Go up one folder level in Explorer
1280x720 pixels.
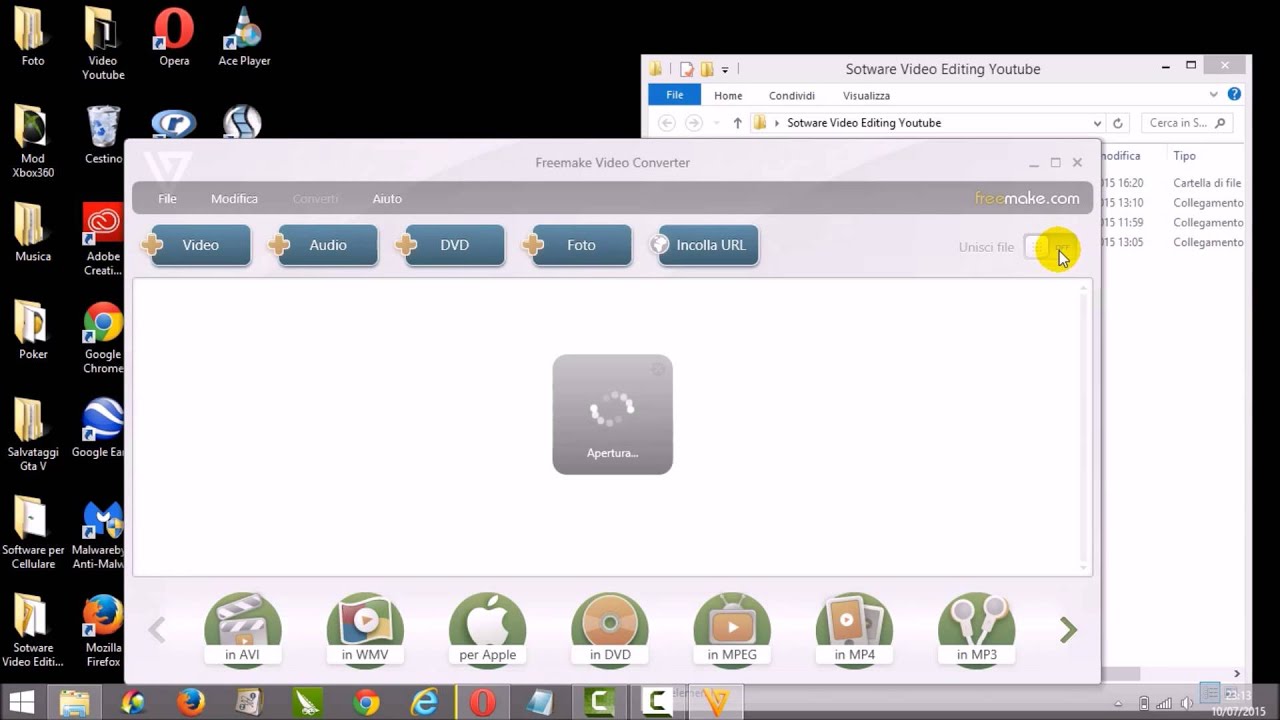coord(737,123)
